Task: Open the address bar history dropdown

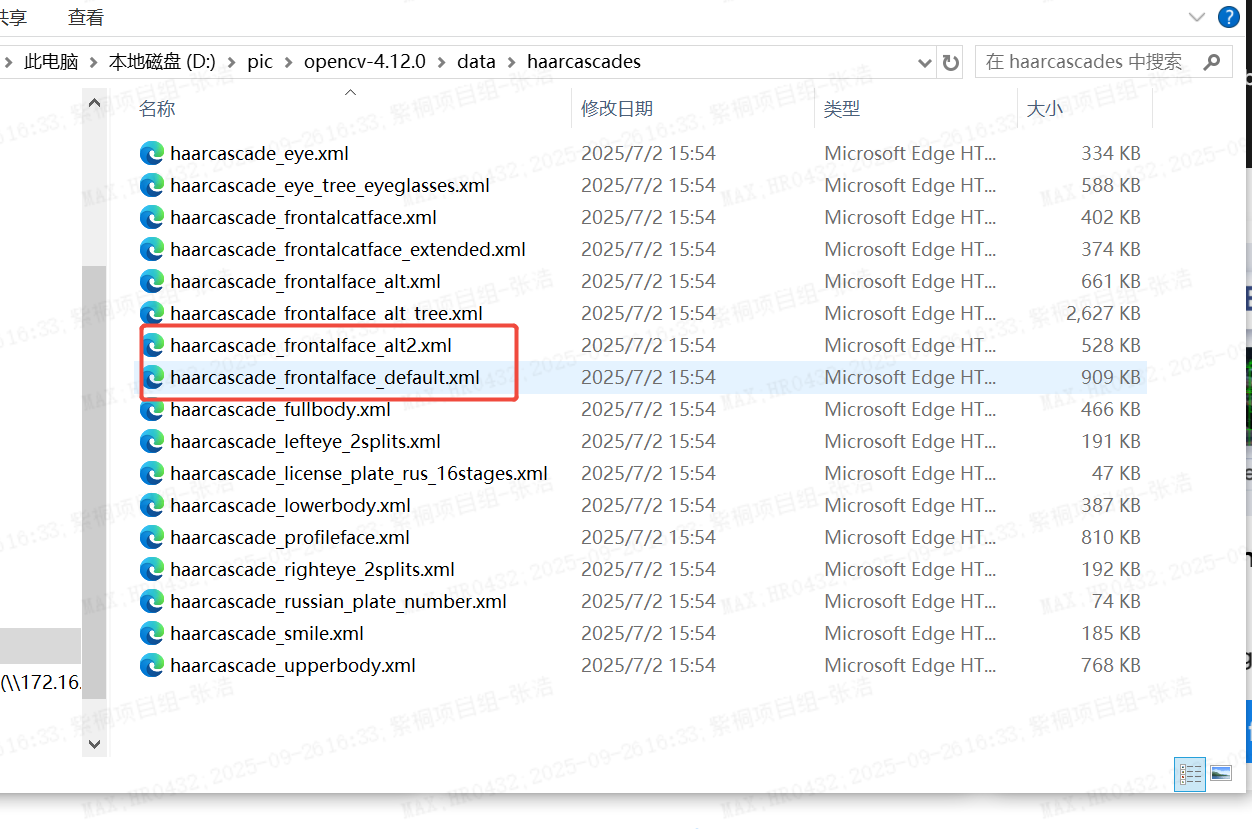Action: coord(925,62)
